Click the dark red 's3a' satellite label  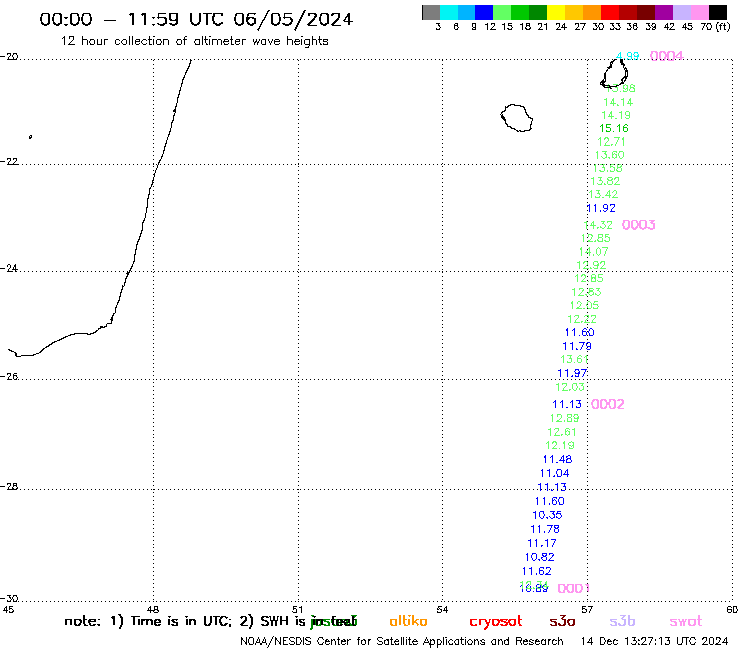[562, 621]
